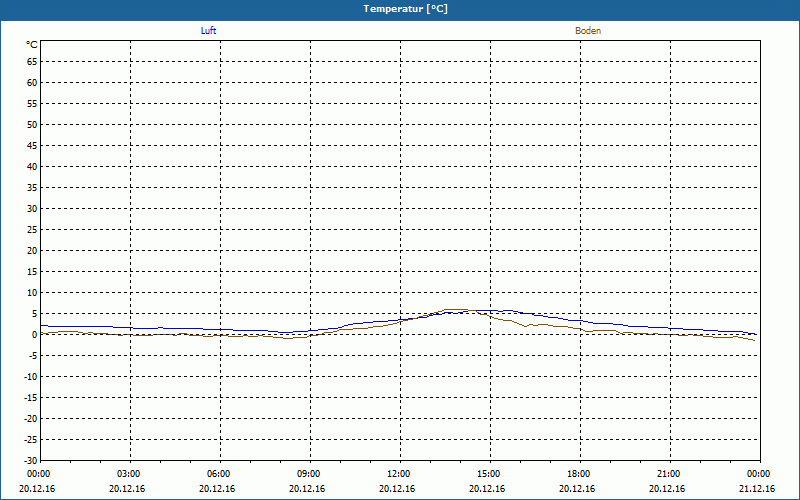800x500 pixels.
Task: Click the -15 value on the y-axis
Action: point(31,398)
